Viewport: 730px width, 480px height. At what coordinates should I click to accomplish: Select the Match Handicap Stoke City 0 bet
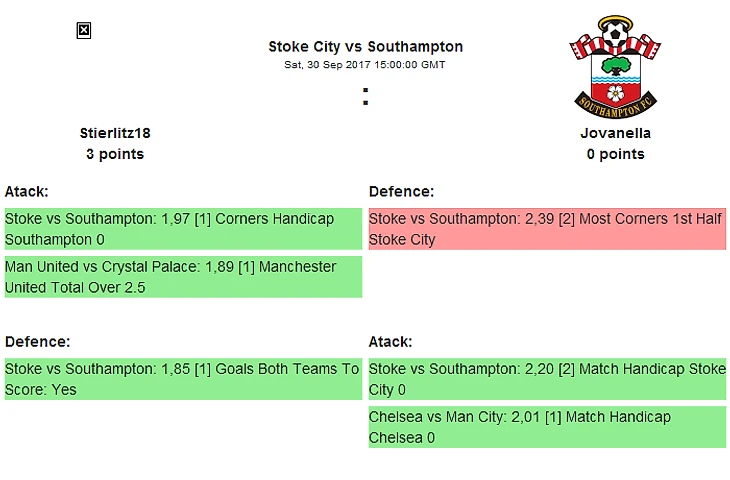point(547,379)
